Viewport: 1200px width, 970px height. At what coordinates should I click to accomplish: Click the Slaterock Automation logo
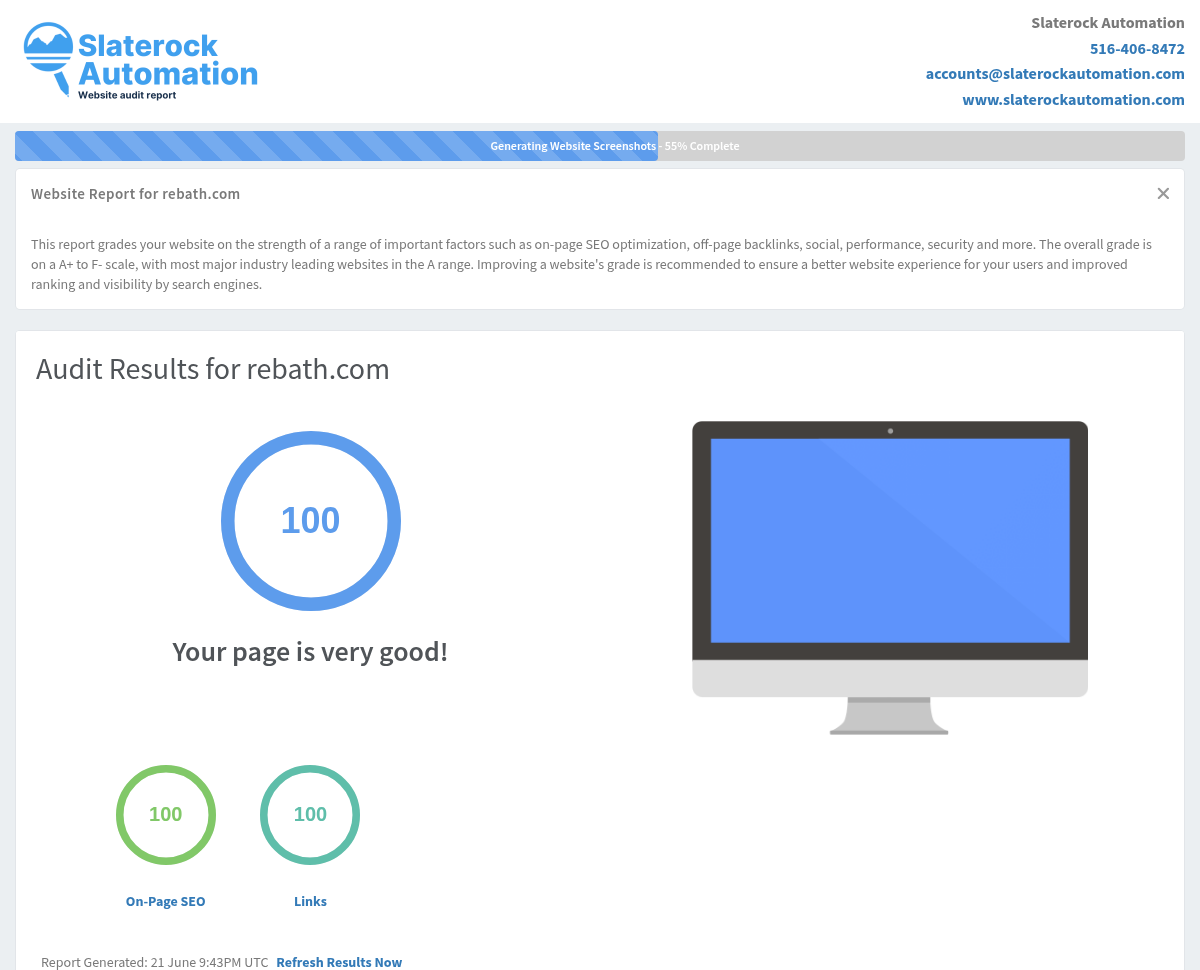[x=141, y=61]
